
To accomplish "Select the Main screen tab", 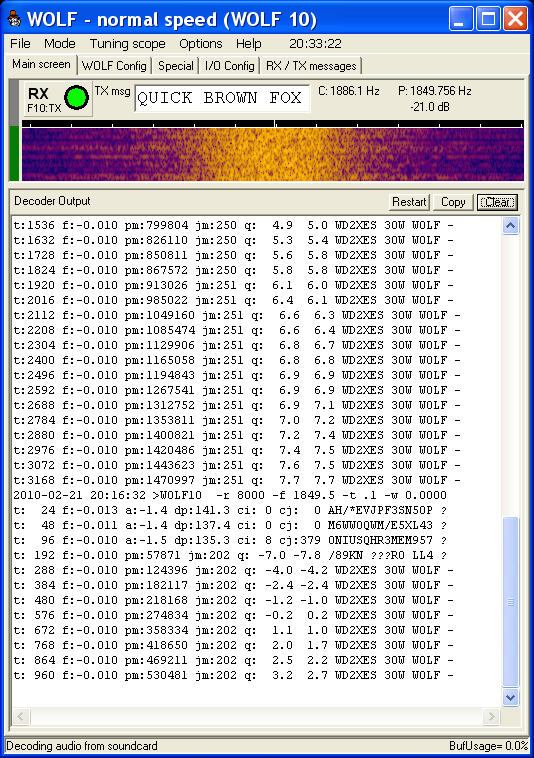I will tap(41, 64).
